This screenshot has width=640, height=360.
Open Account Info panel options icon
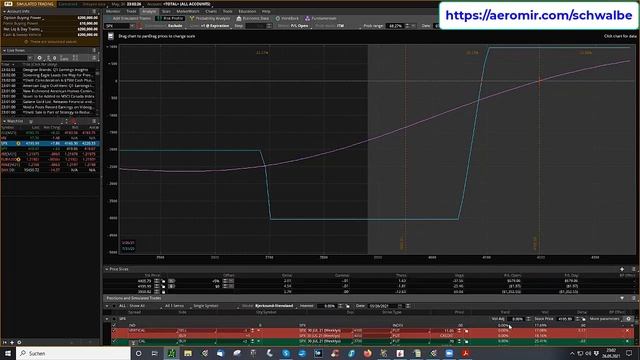94,11
